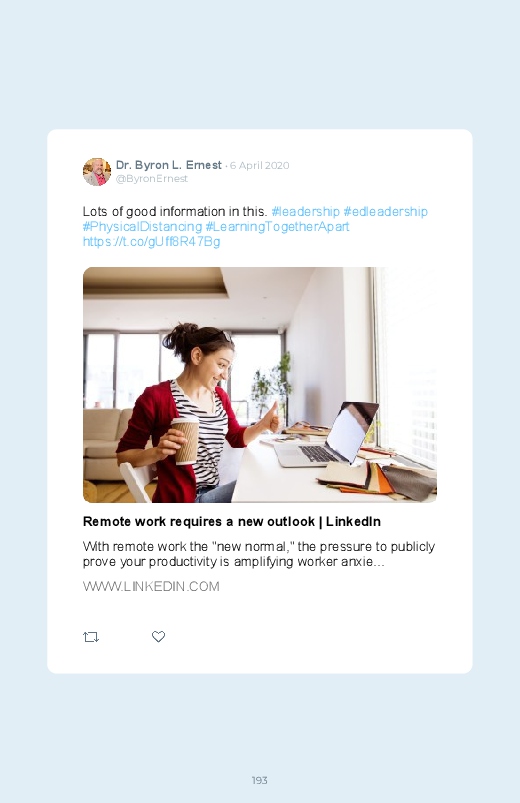Follow the t.co/gUff8R47Bg short link
This screenshot has height=803, width=520.
pyautogui.click(x=152, y=241)
